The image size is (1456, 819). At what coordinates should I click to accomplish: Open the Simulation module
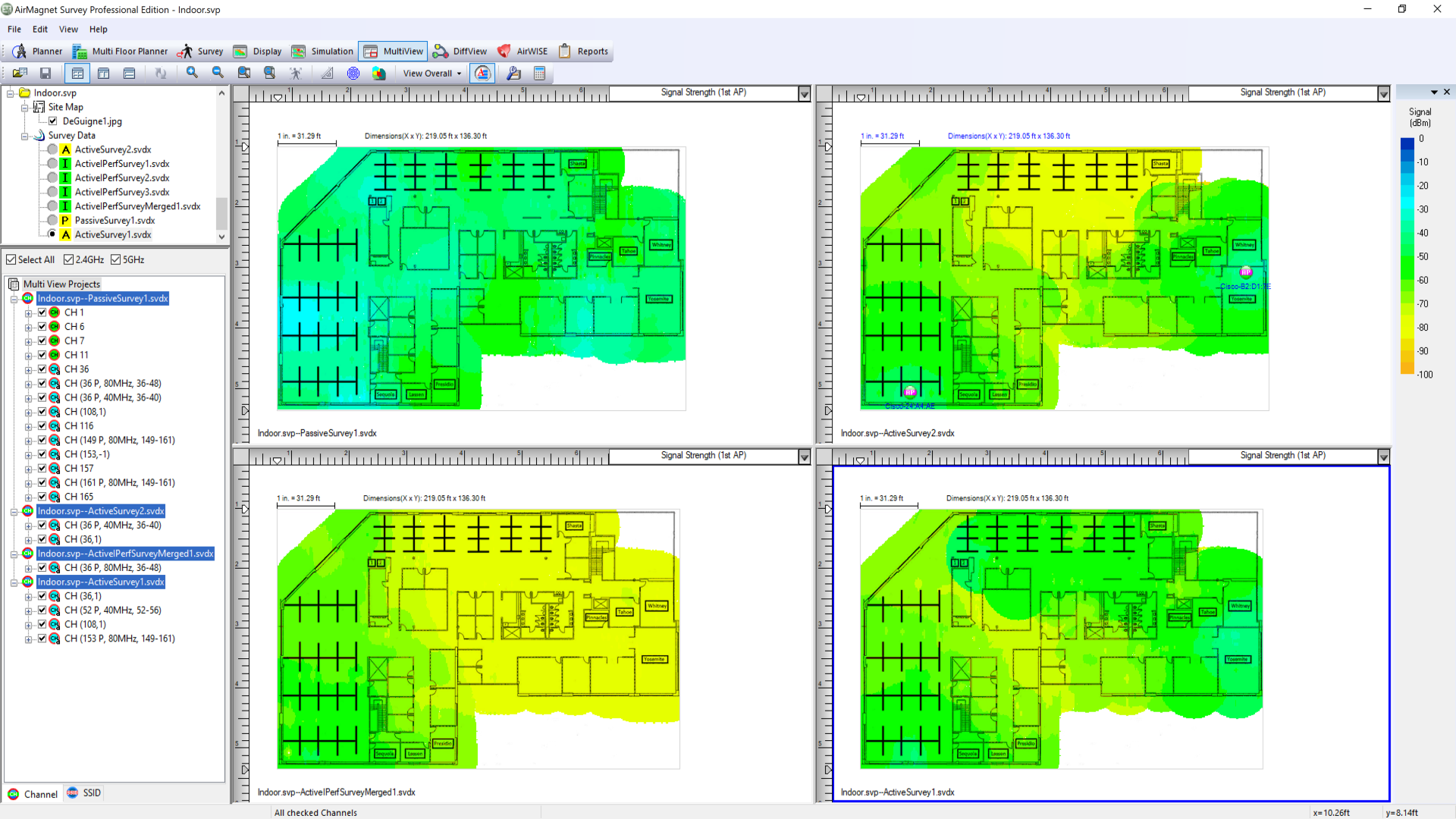click(323, 52)
